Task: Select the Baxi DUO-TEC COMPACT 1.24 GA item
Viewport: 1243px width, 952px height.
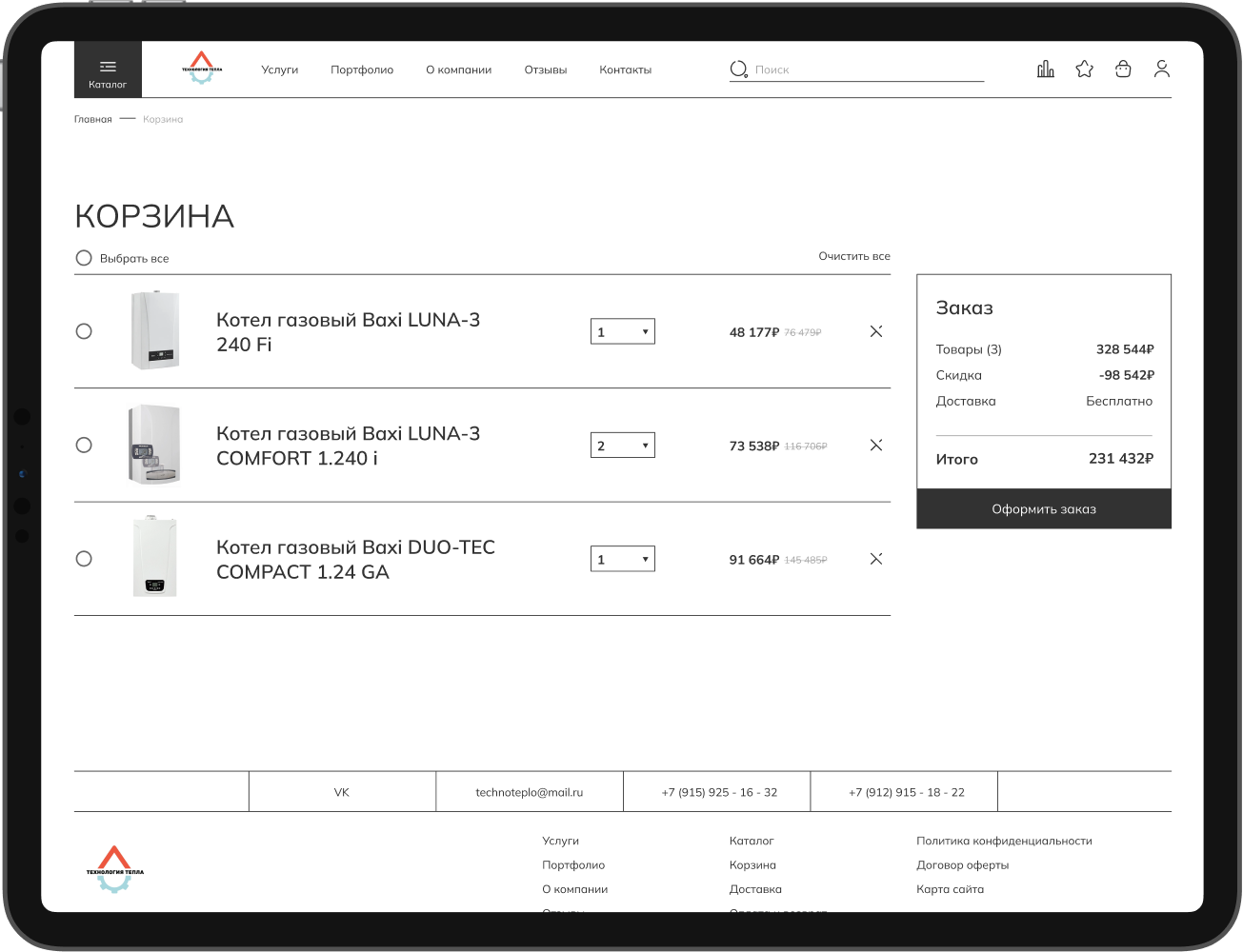Action: pyautogui.click(x=84, y=559)
